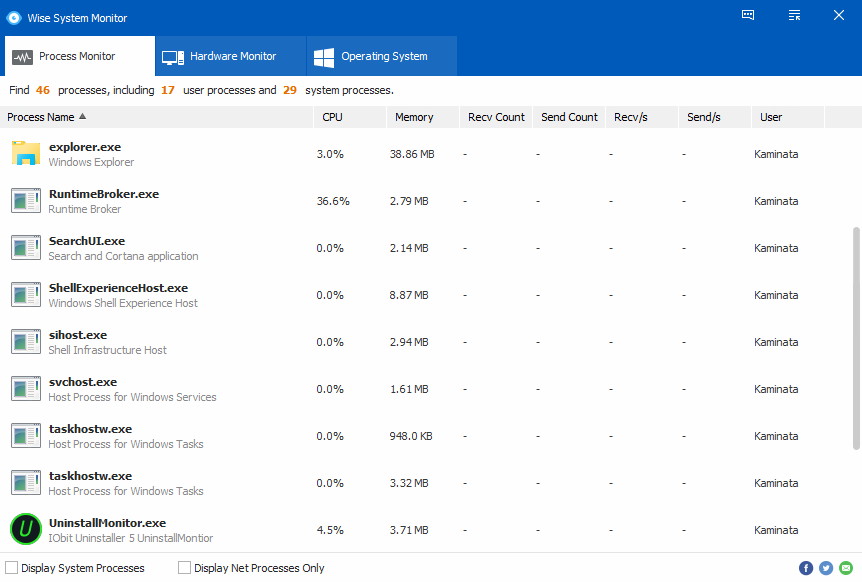Select the ShellExperienceHost.exe process name
This screenshot has height=582, width=862.
[x=118, y=288]
